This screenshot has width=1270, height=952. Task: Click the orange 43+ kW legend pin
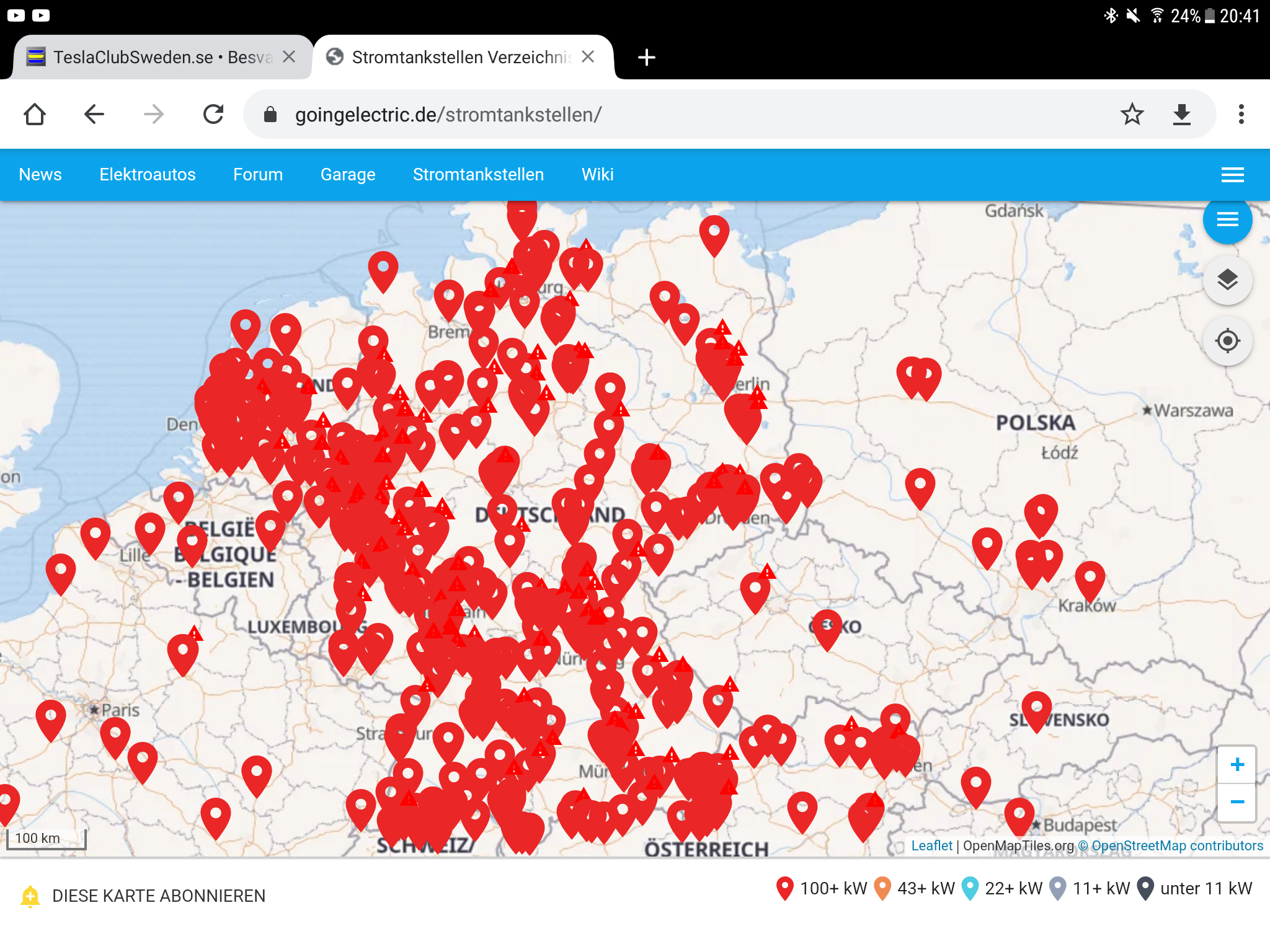(882, 888)
